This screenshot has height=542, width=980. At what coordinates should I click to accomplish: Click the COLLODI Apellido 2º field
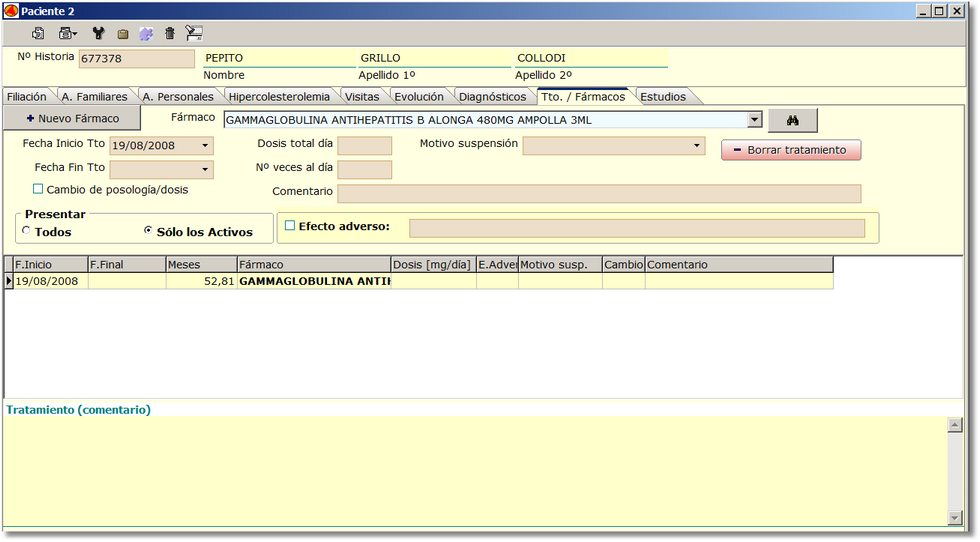click(591, 58)
